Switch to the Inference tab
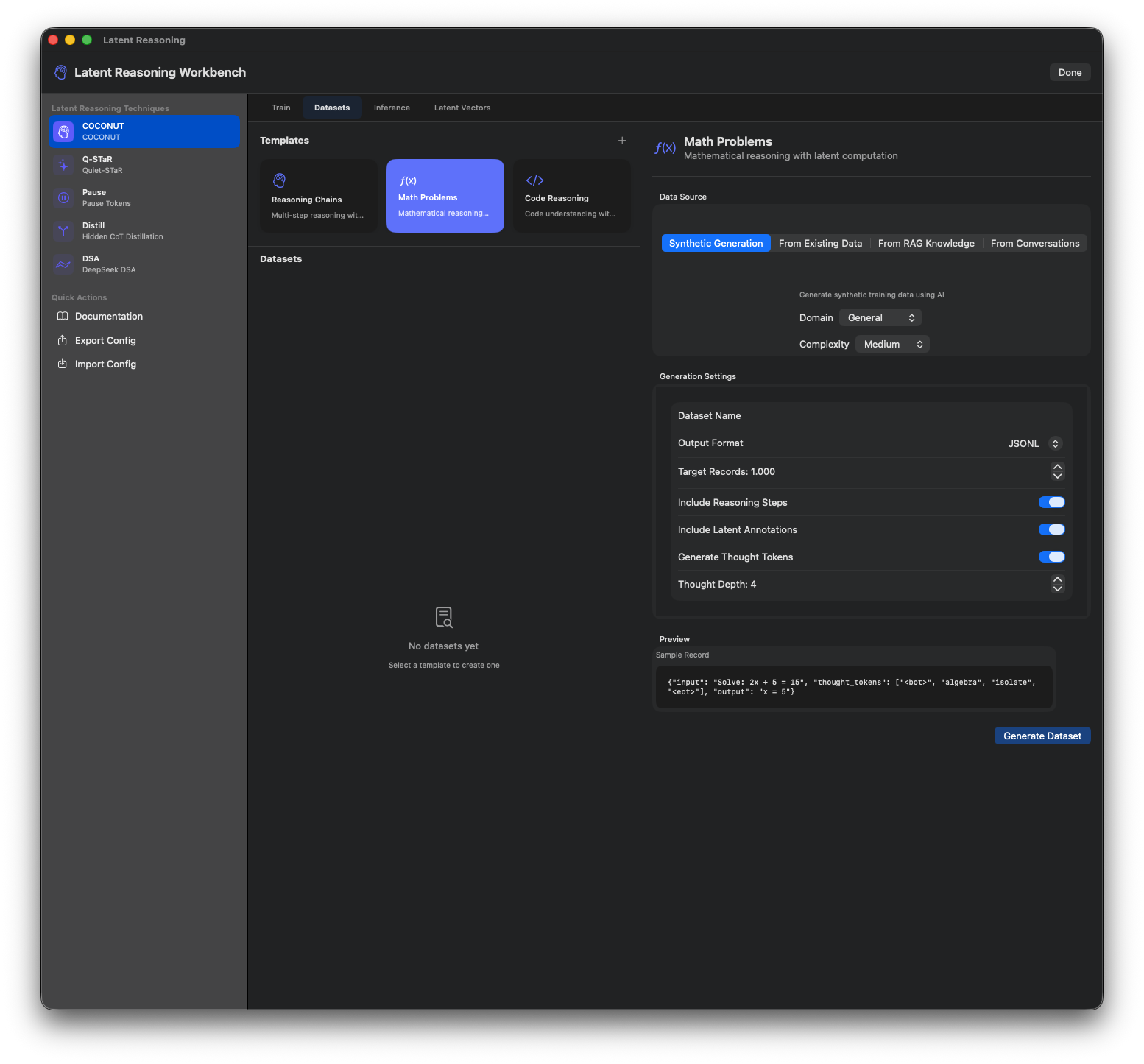 click(392, 107)
